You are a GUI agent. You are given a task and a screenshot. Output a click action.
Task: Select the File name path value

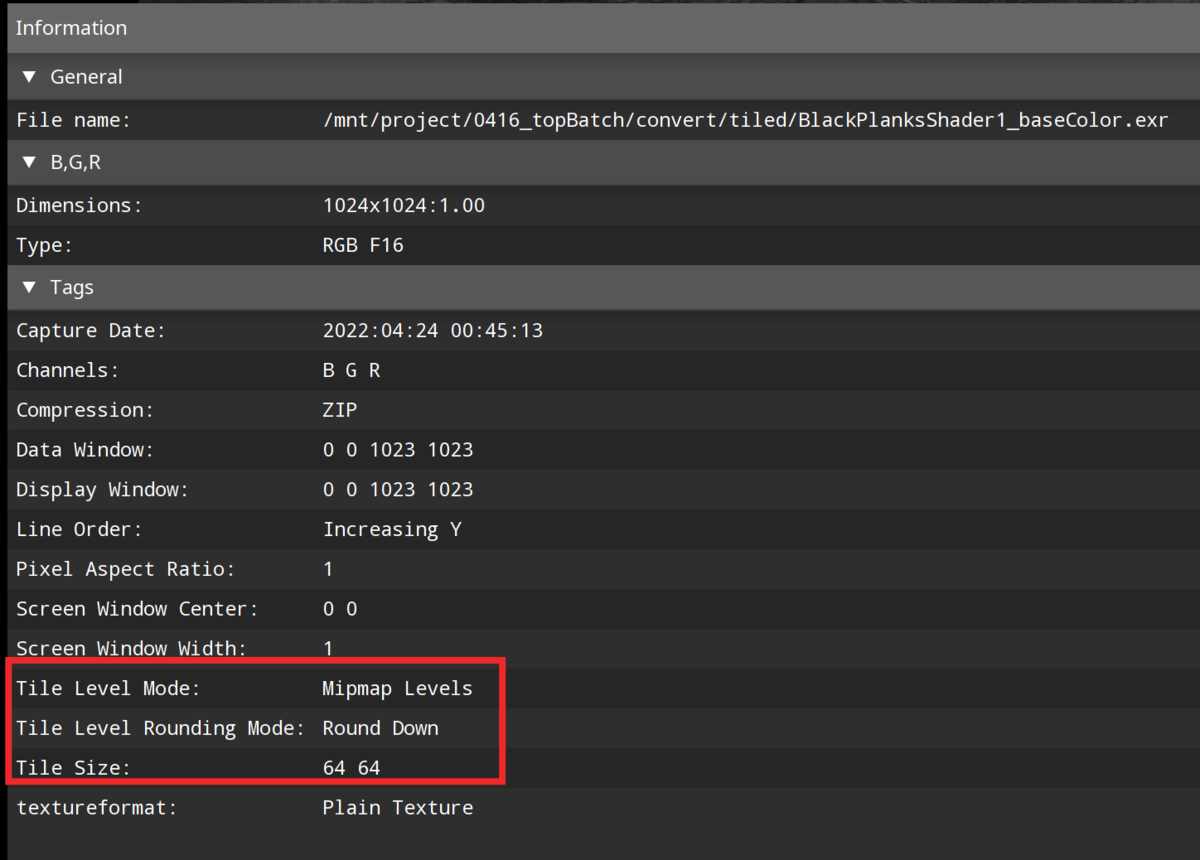[745, 121]
